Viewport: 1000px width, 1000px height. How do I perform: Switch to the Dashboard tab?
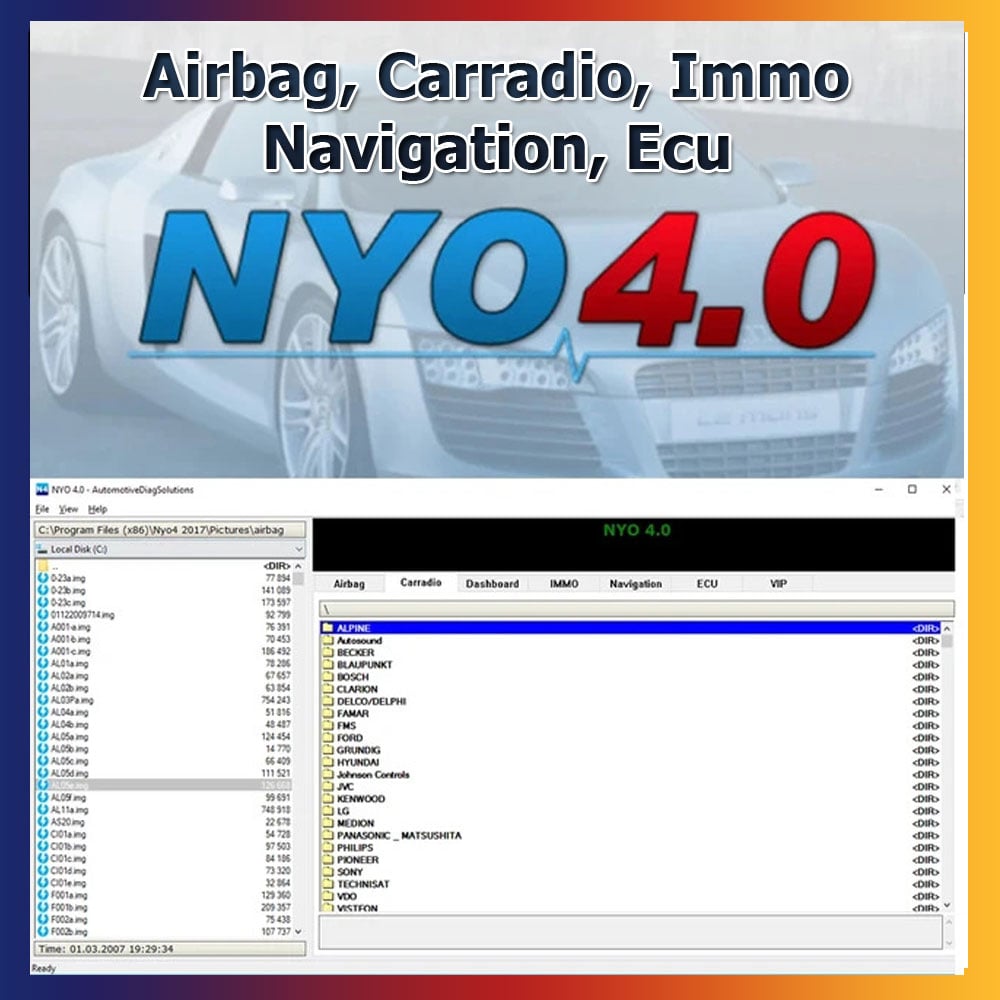click(x=492, y=584)
